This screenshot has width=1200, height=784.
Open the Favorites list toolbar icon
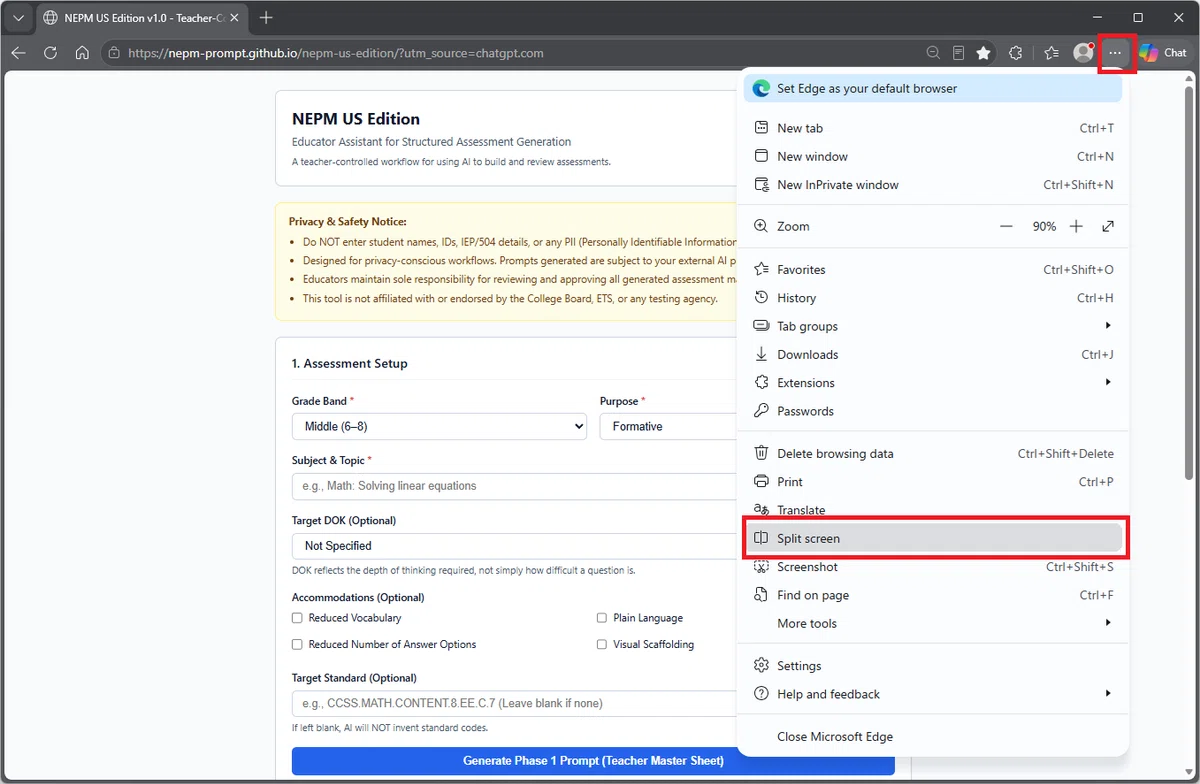1051,53
